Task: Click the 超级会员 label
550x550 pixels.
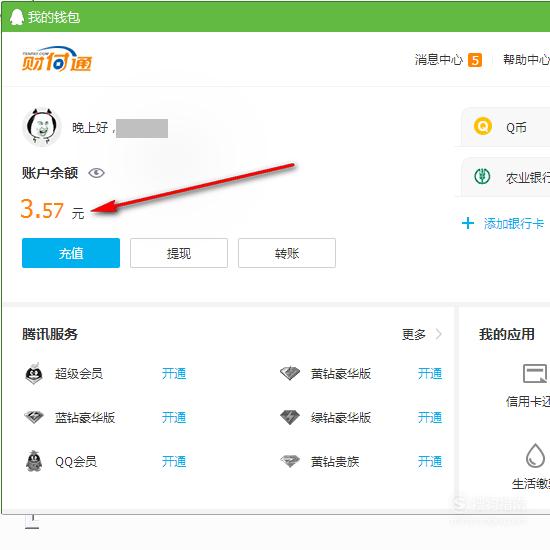Action: tap(79, 374)
